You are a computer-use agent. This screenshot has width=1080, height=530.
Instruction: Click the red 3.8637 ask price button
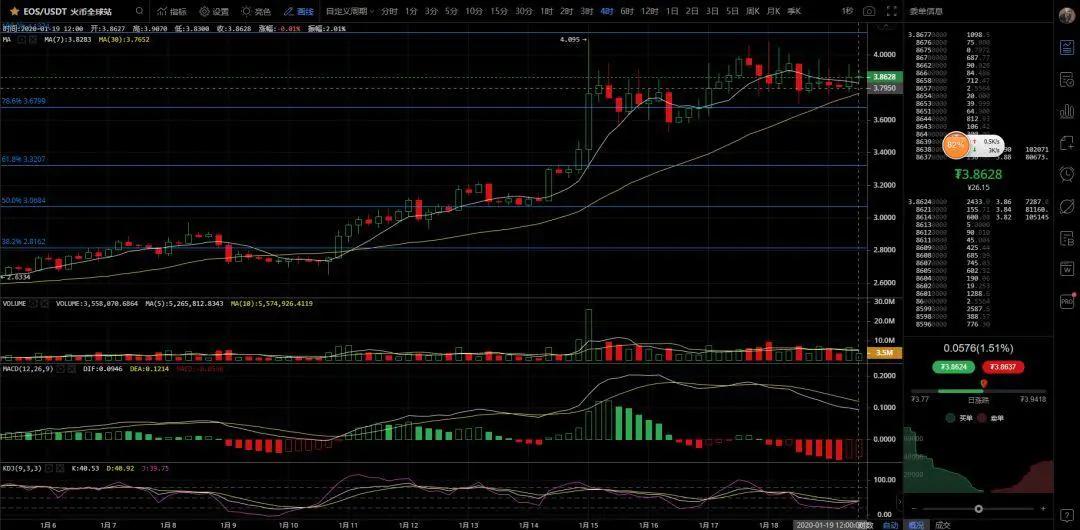1003,367
